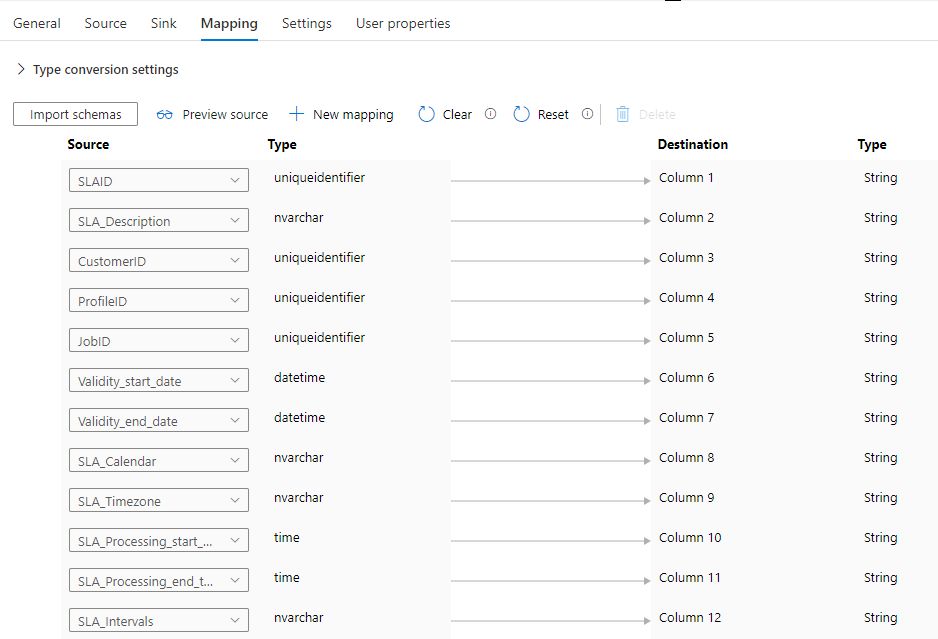Open the SLA_Timezone source dropdown
The image size is (938, 639).
click(159, 500)
